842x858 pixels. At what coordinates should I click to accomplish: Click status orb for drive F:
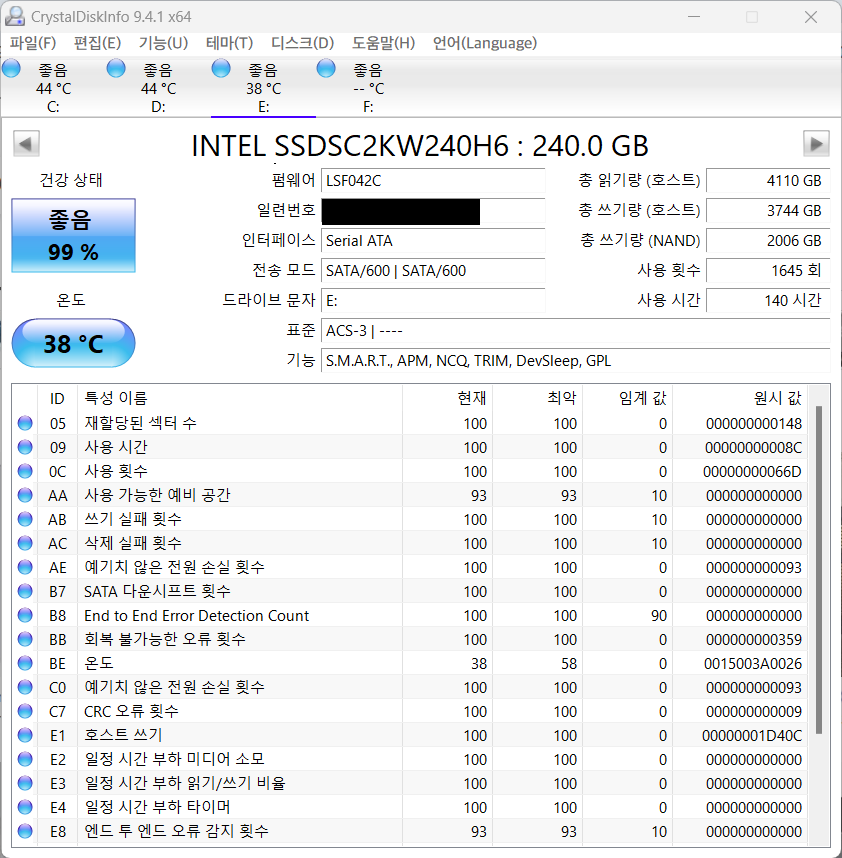pos(326,69)
